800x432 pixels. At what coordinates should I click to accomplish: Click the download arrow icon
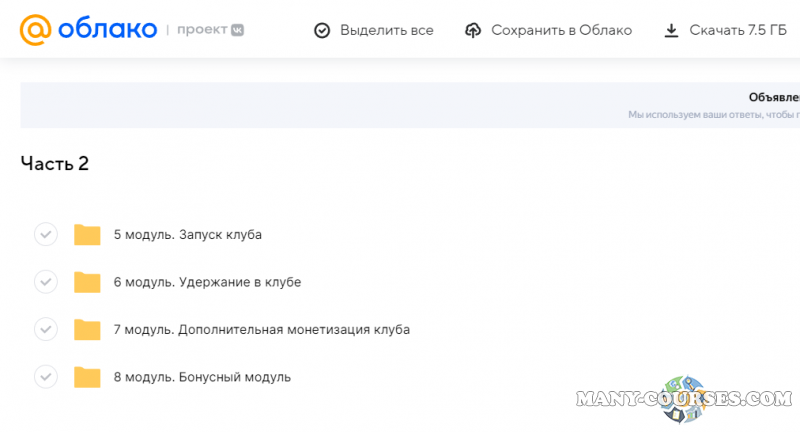[x=671, y=30]
